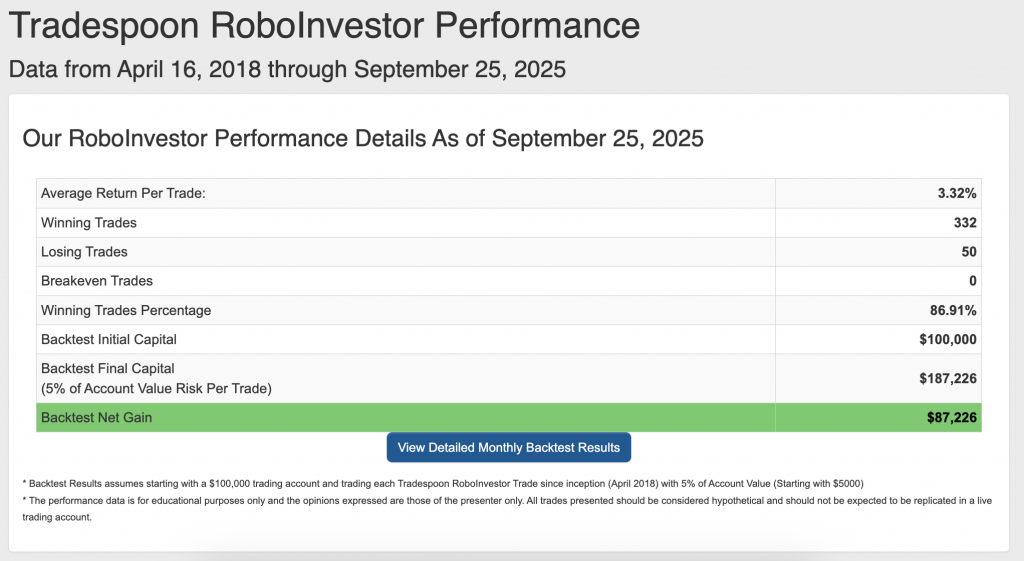
Task: Select the Performance Details section heading
Action: [363, 138]
